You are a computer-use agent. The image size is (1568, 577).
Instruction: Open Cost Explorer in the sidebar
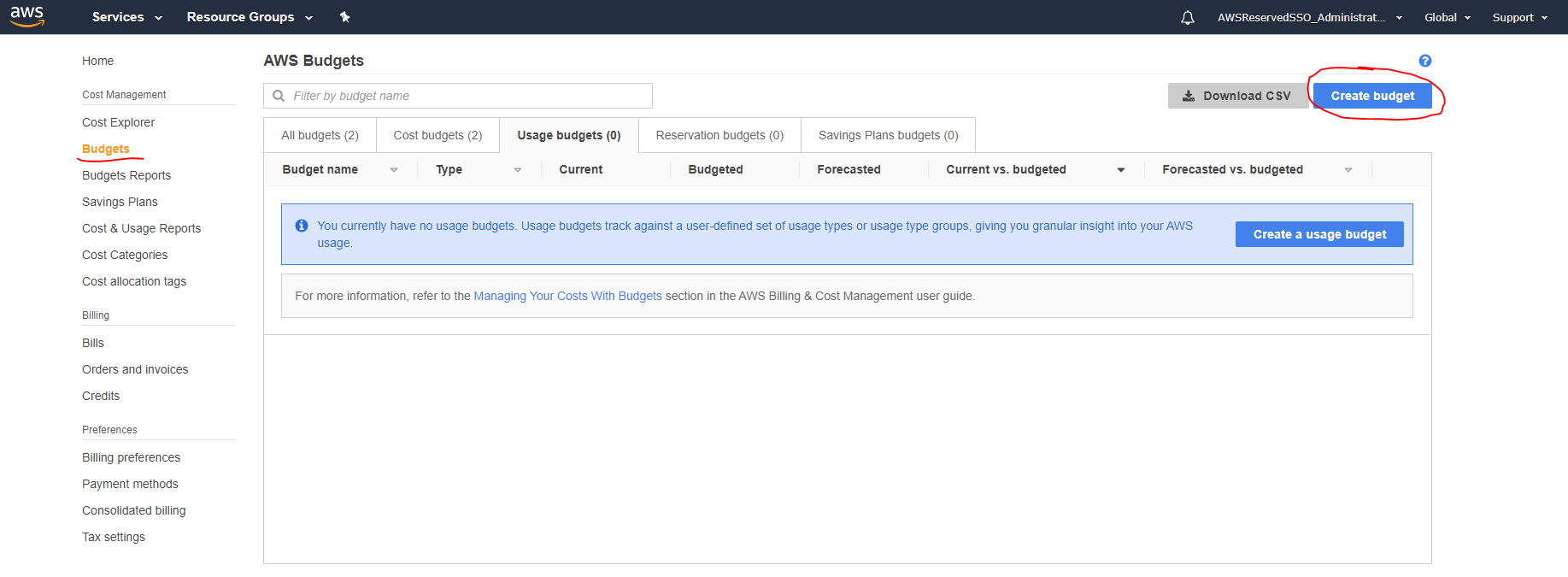(118, 122)
